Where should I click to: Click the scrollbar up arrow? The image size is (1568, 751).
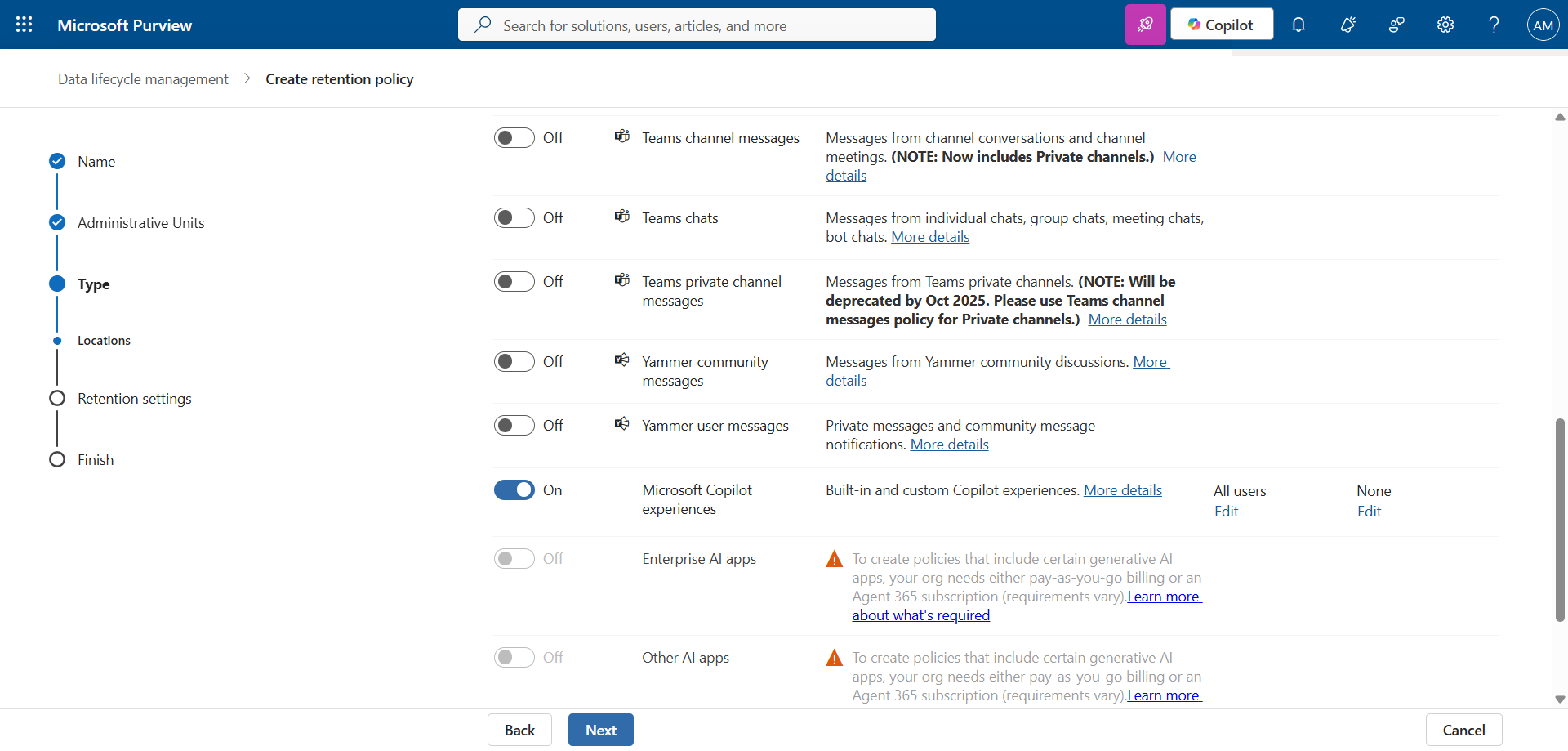click(x=1560, y=117)
